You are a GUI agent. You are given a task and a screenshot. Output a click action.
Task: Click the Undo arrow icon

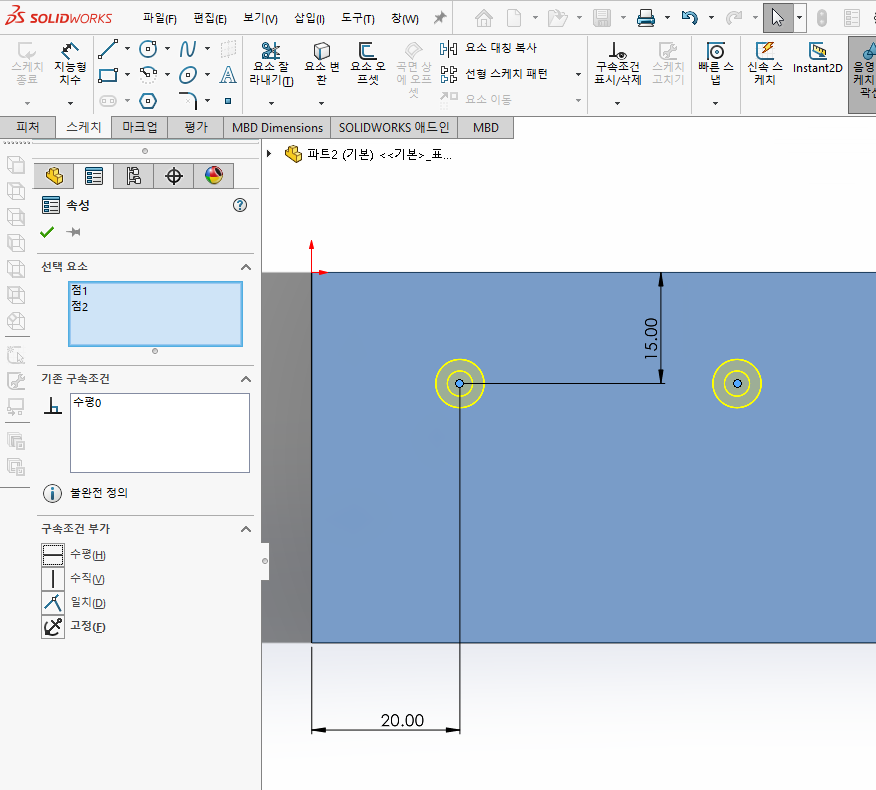pos(690,18)
